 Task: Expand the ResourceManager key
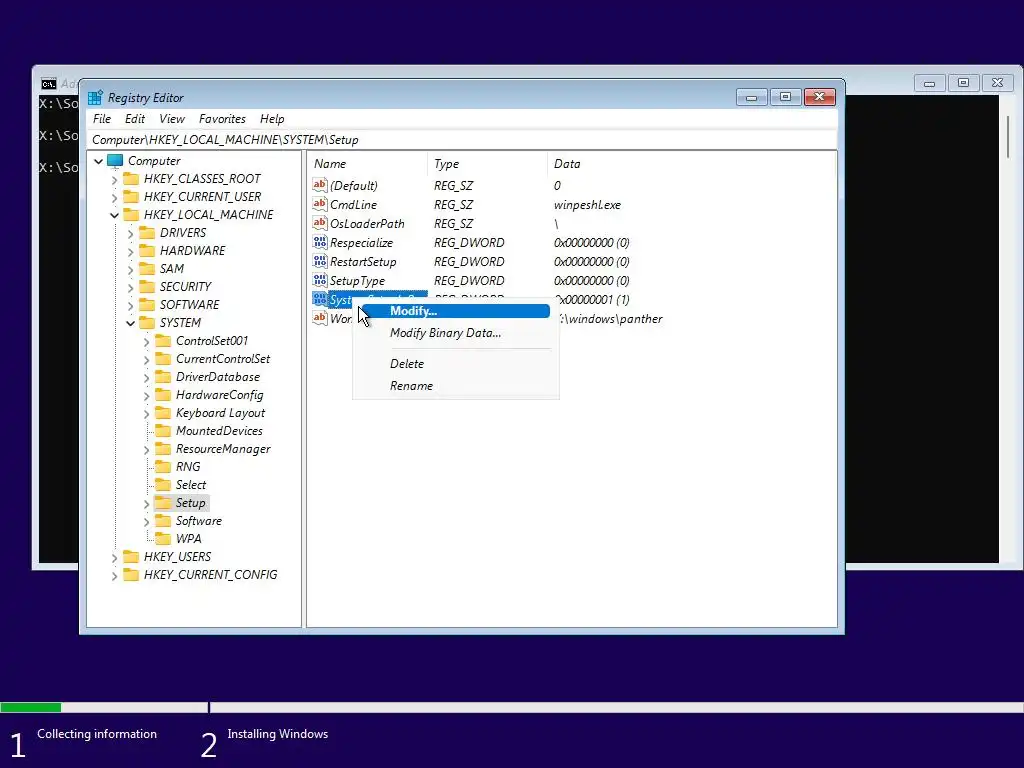point(146,449)
